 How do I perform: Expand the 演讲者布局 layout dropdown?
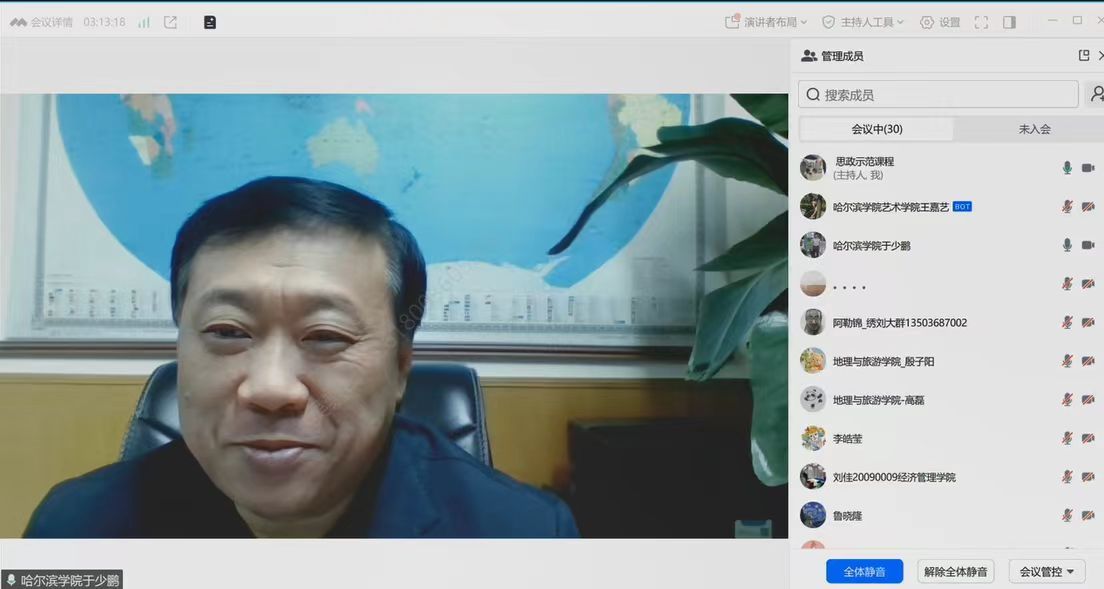[766, 22]
